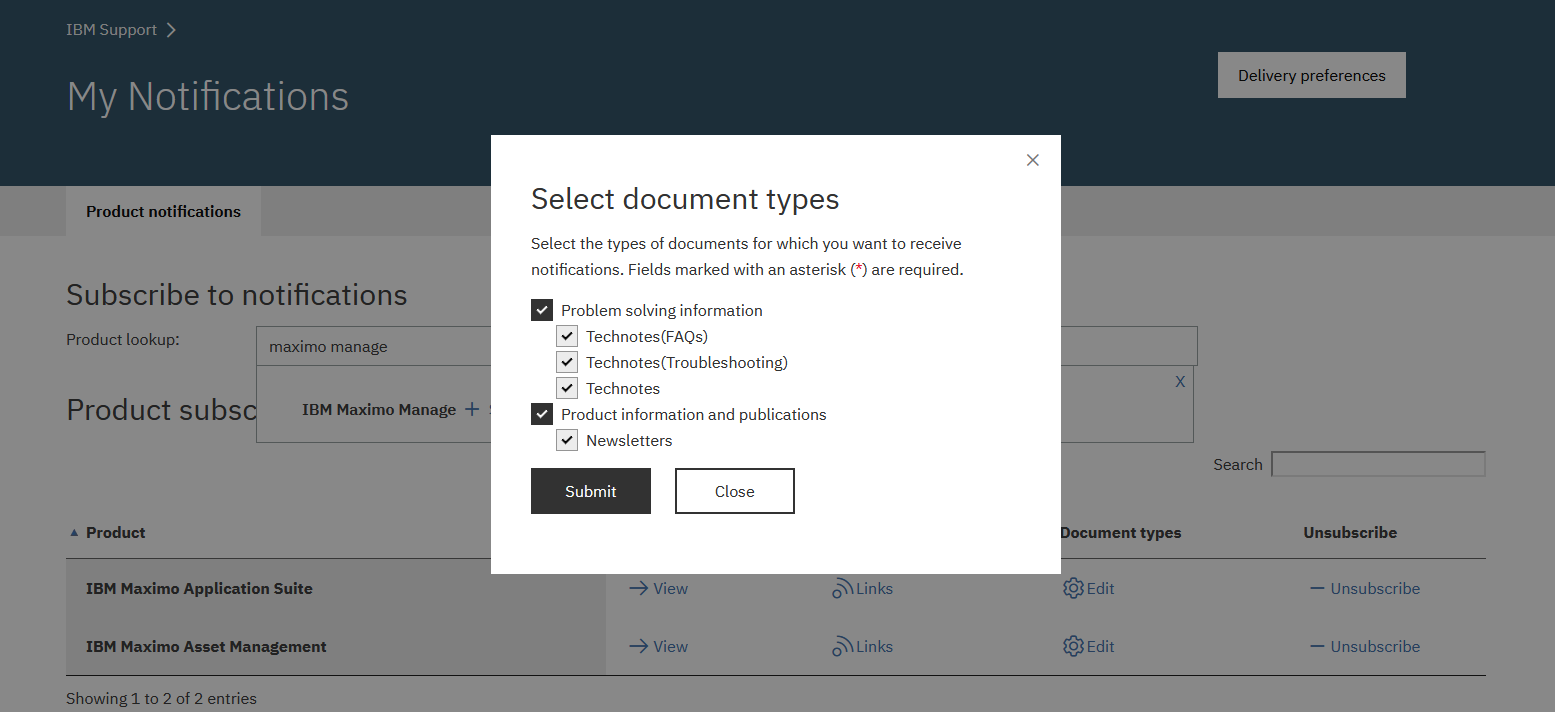Screen dimensions: 1555x712
Task: Select IBM Maximo Application Suite product name
Action: pos(199,588)
